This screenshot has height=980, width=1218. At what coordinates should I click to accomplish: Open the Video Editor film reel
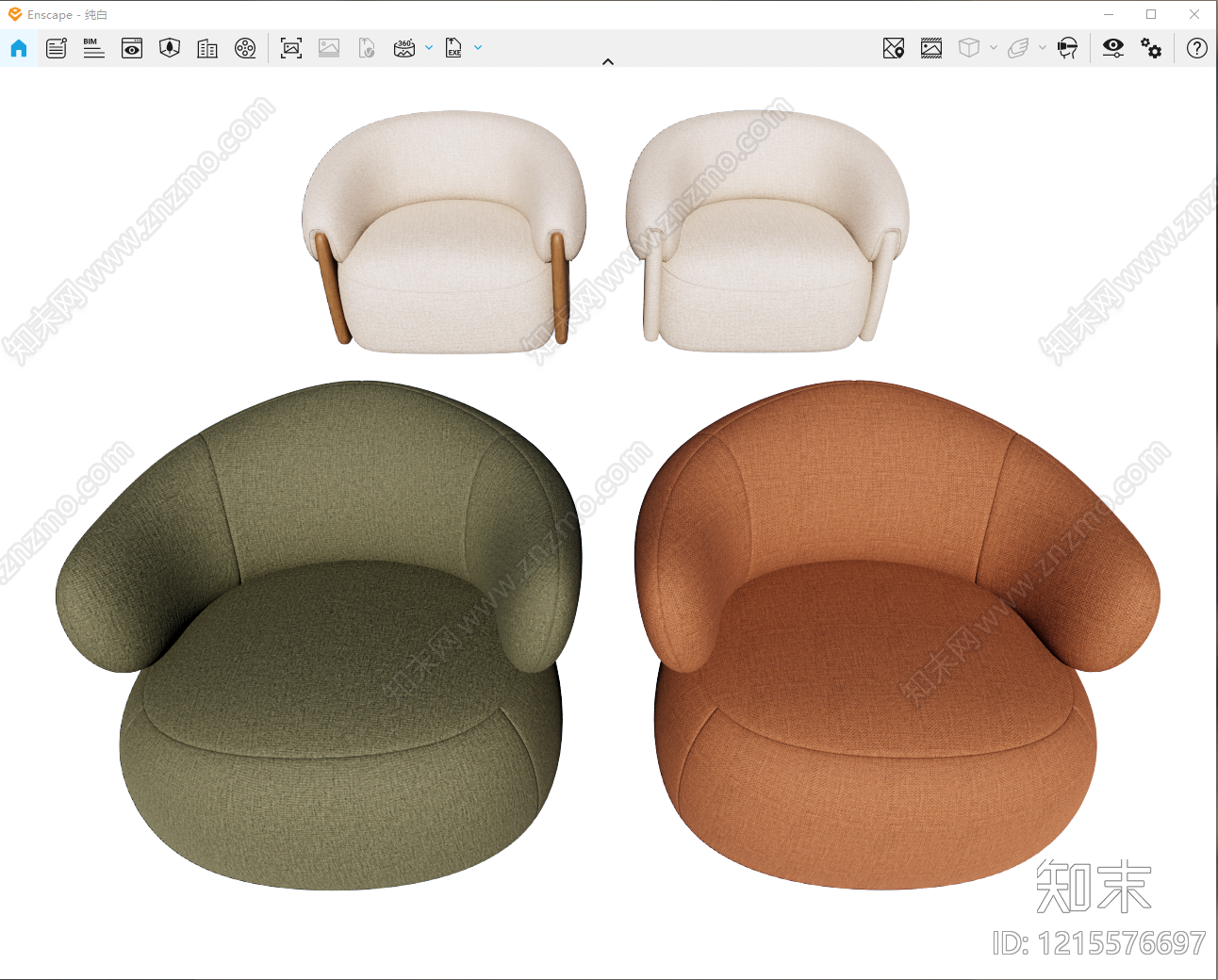[x=245, y=48]
